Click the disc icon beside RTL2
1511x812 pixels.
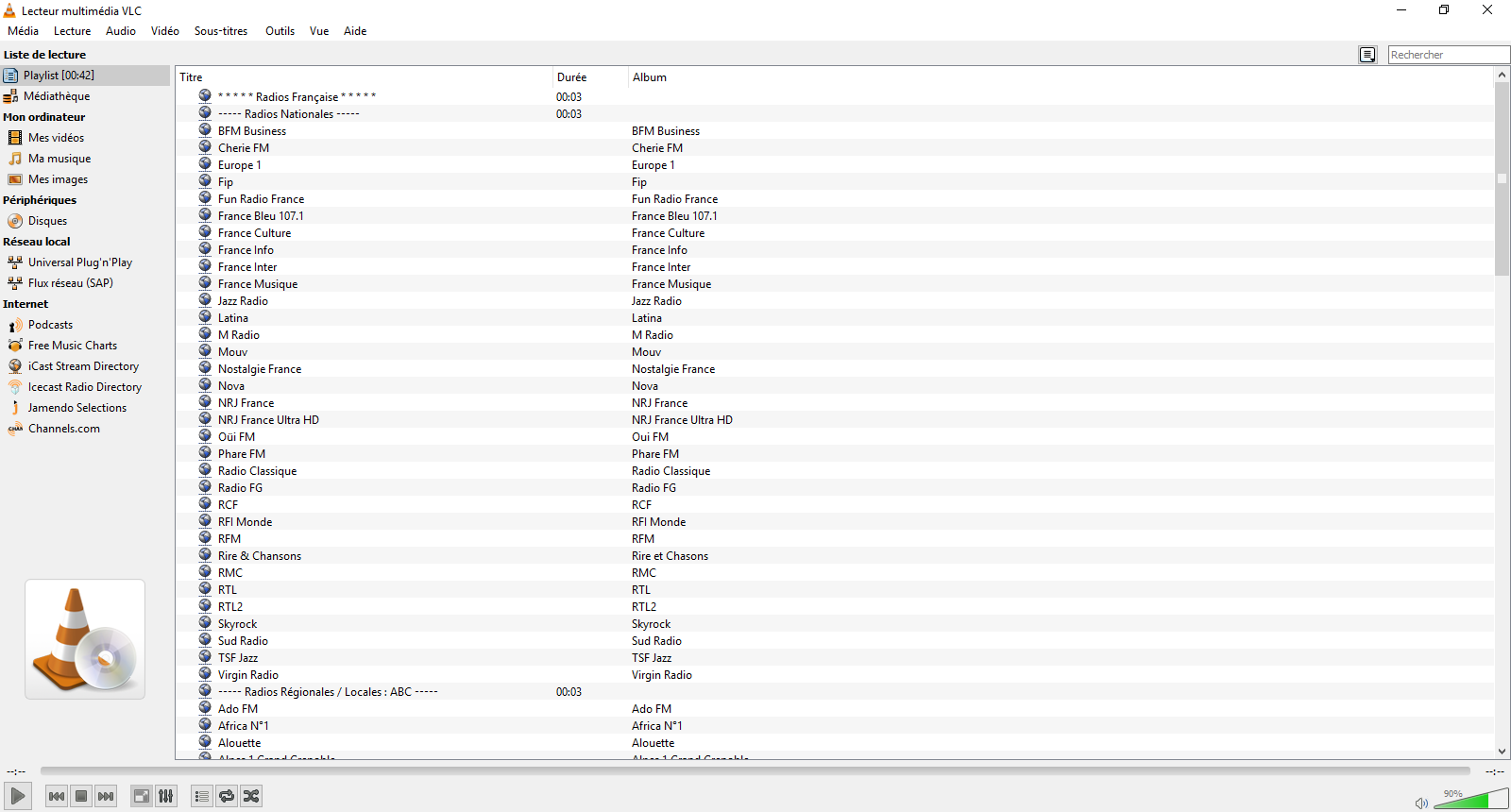point(205,606)
